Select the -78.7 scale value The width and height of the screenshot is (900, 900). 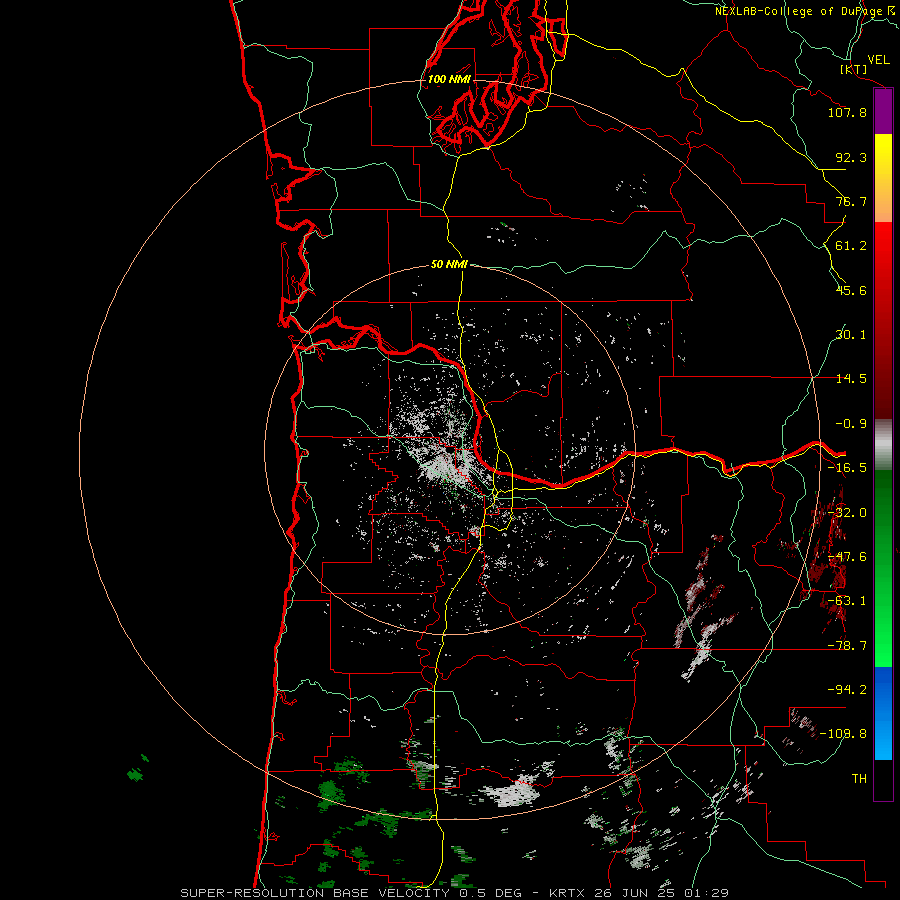pyautogui.click(x=847, y=646)
